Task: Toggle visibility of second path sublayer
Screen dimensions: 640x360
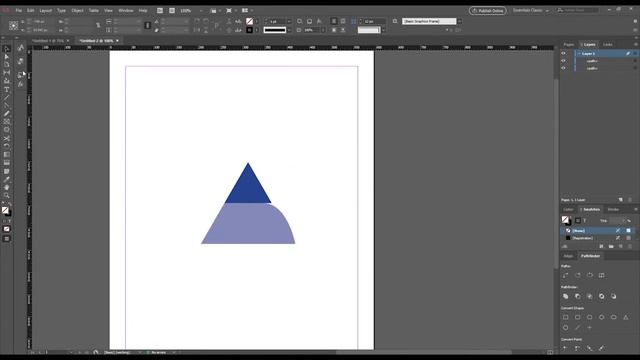Action: (x=564, y=68)
